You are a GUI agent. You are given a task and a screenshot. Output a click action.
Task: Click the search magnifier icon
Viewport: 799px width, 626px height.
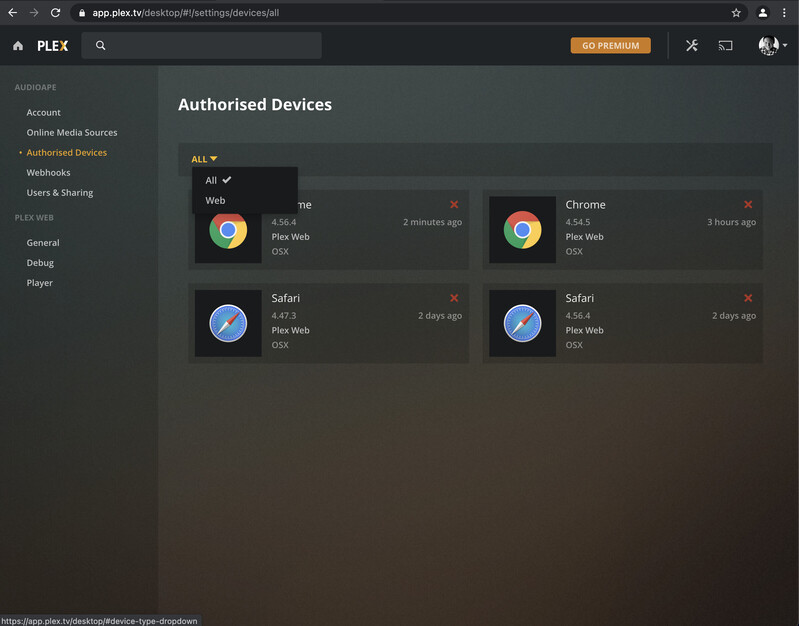[100, 45]
